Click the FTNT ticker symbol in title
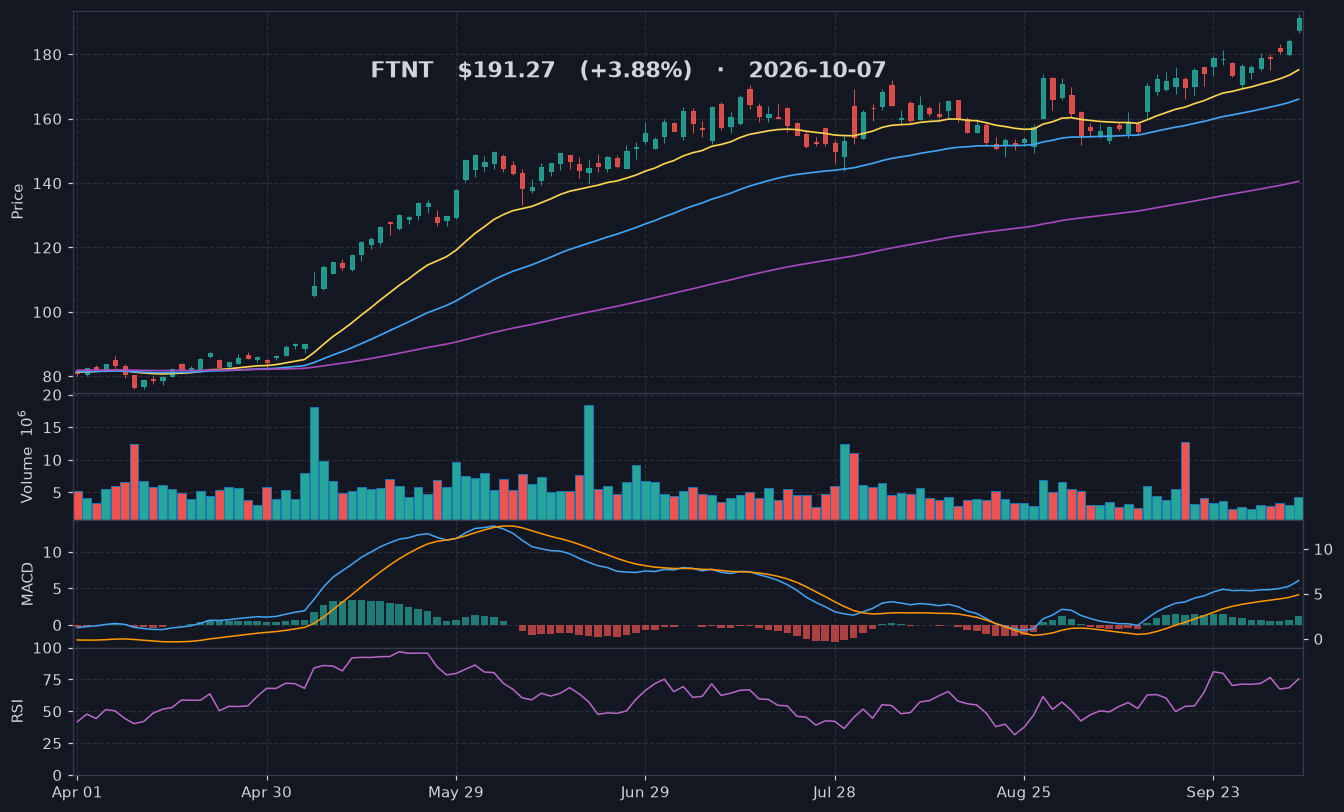The height and width of the screenshot is (812, 1344). pos(401,71)
